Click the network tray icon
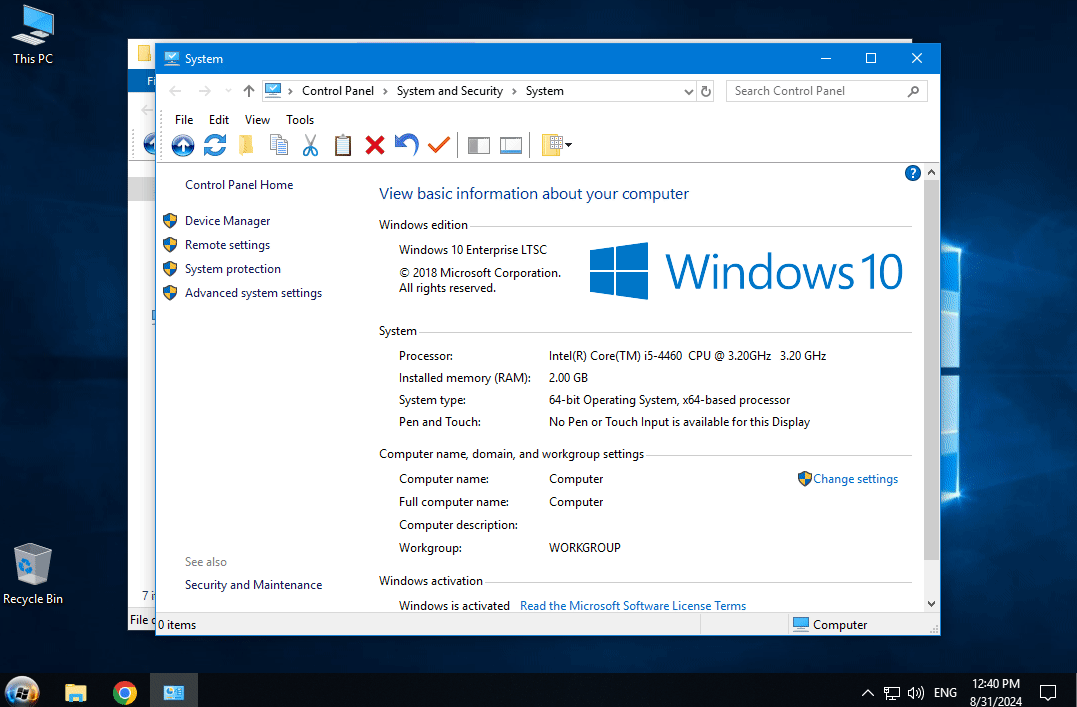 coord(892,693)
